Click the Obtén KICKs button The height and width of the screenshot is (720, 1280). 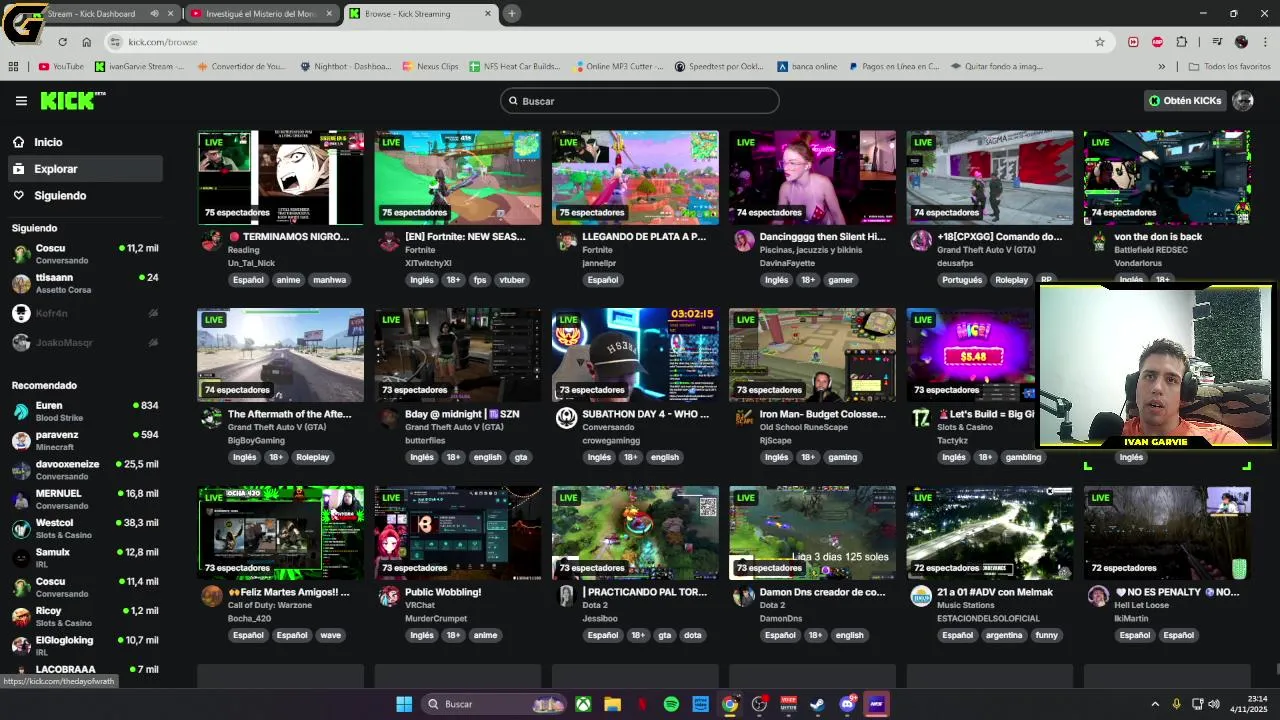(1185, 101)
